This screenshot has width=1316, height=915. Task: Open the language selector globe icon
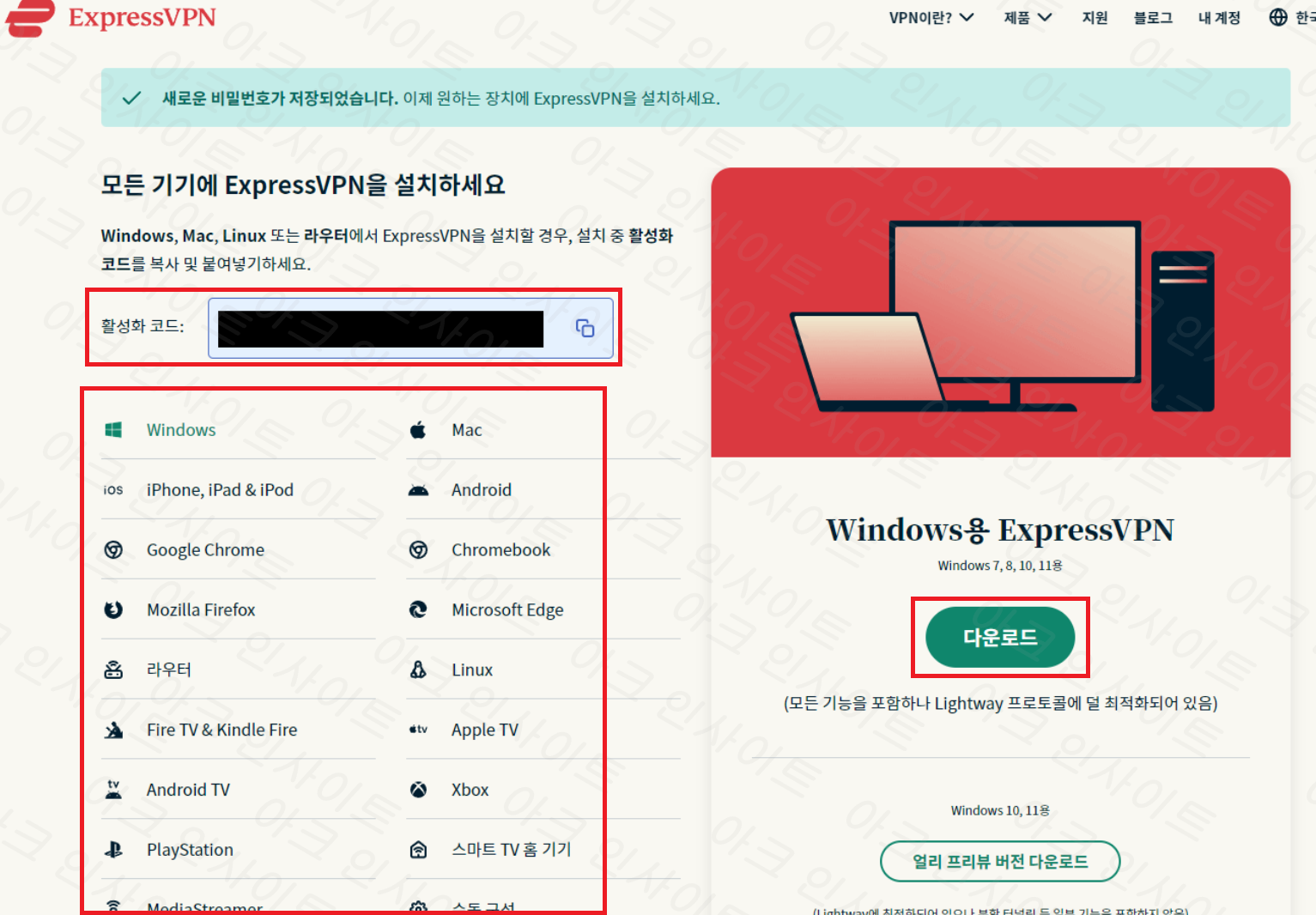click(x=1278, y=16)
